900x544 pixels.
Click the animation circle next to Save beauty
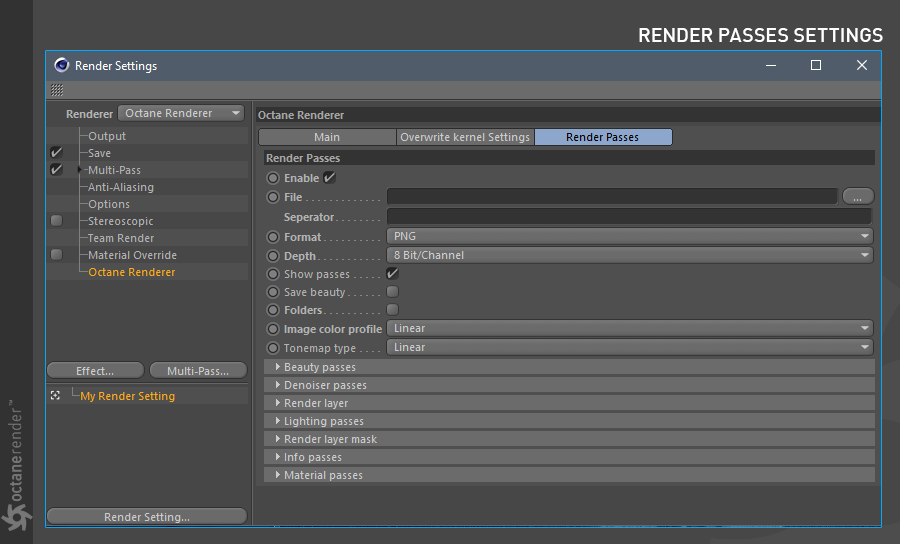click(x=273, y=292)
